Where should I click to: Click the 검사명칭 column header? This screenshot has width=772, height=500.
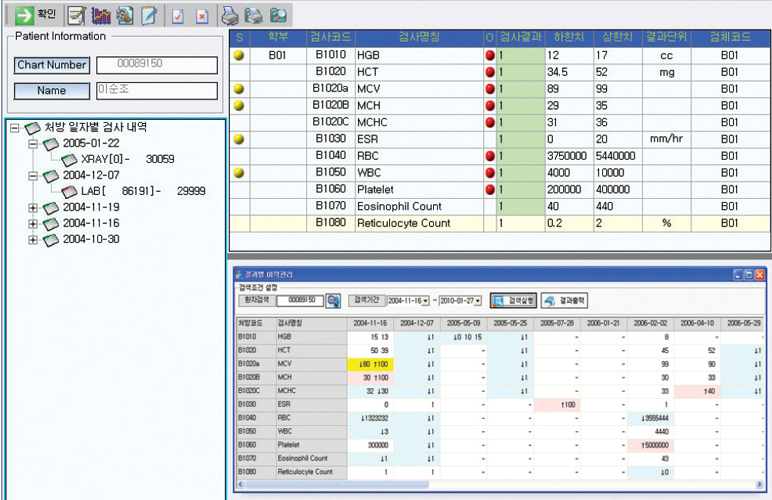419,37
